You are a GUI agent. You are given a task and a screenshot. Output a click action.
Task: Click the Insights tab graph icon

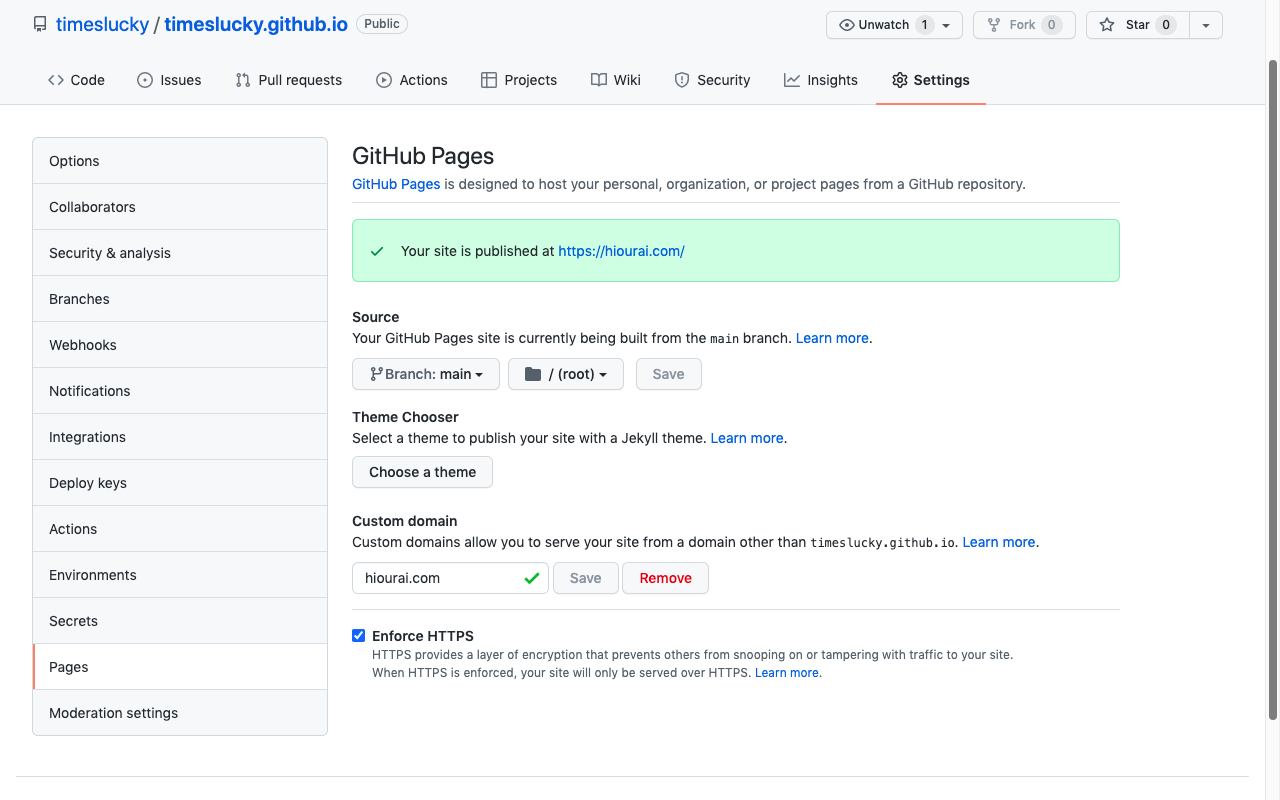point(792,80)
